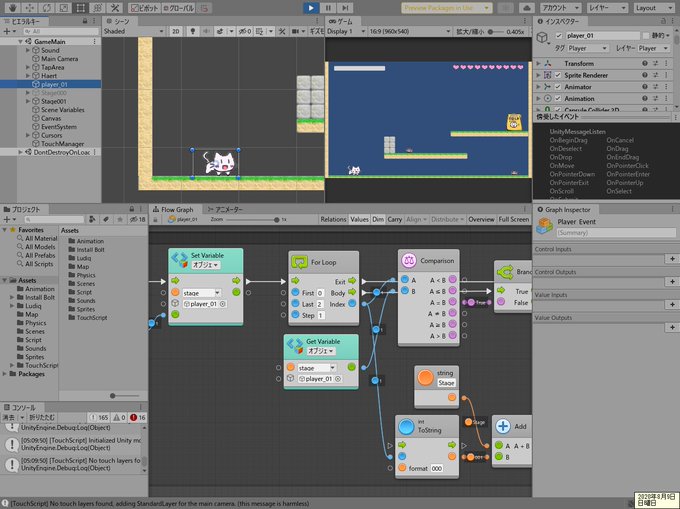Toggle player_01 active checkbox in Inspector
This screenshot has width=680, height=509.
(559, 36)
